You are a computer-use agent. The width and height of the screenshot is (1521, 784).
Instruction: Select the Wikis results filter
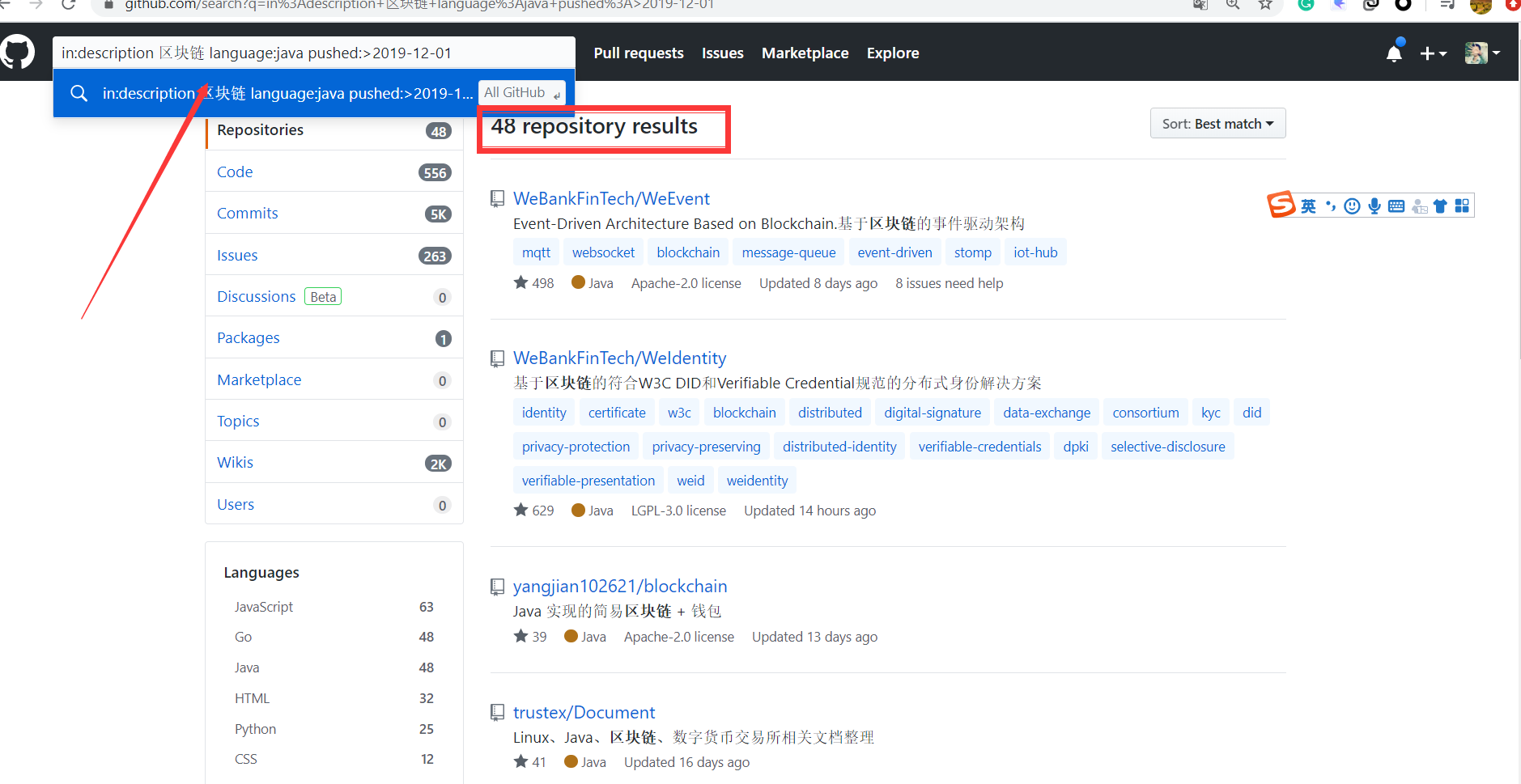click(334, 462)
